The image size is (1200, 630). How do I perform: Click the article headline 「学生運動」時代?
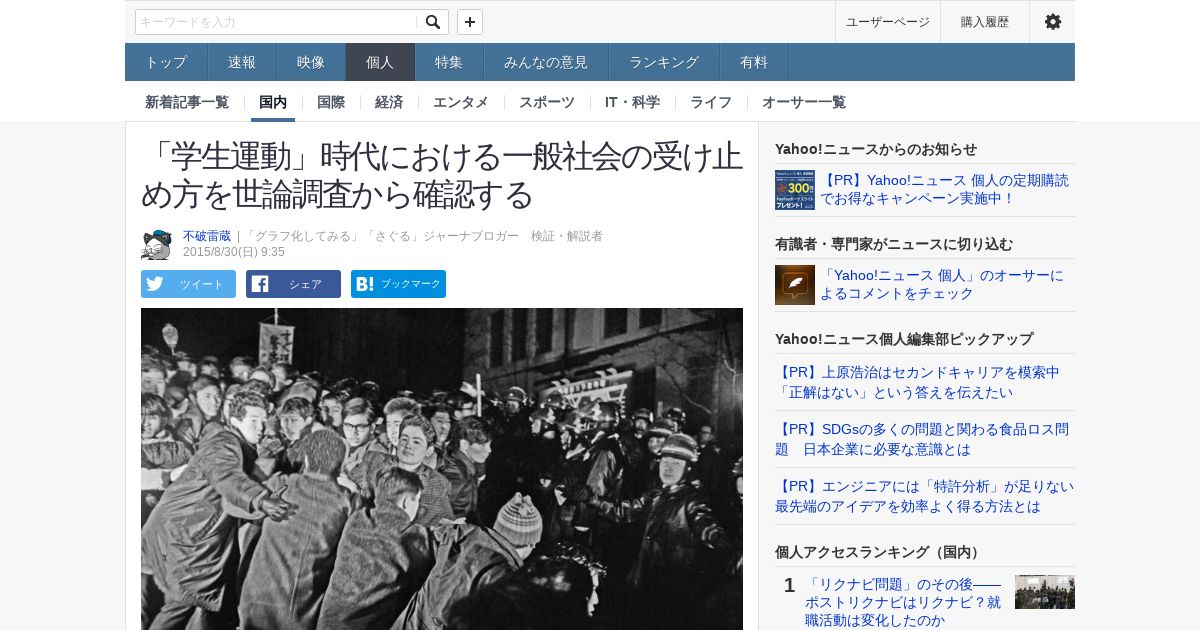point(442,175)
